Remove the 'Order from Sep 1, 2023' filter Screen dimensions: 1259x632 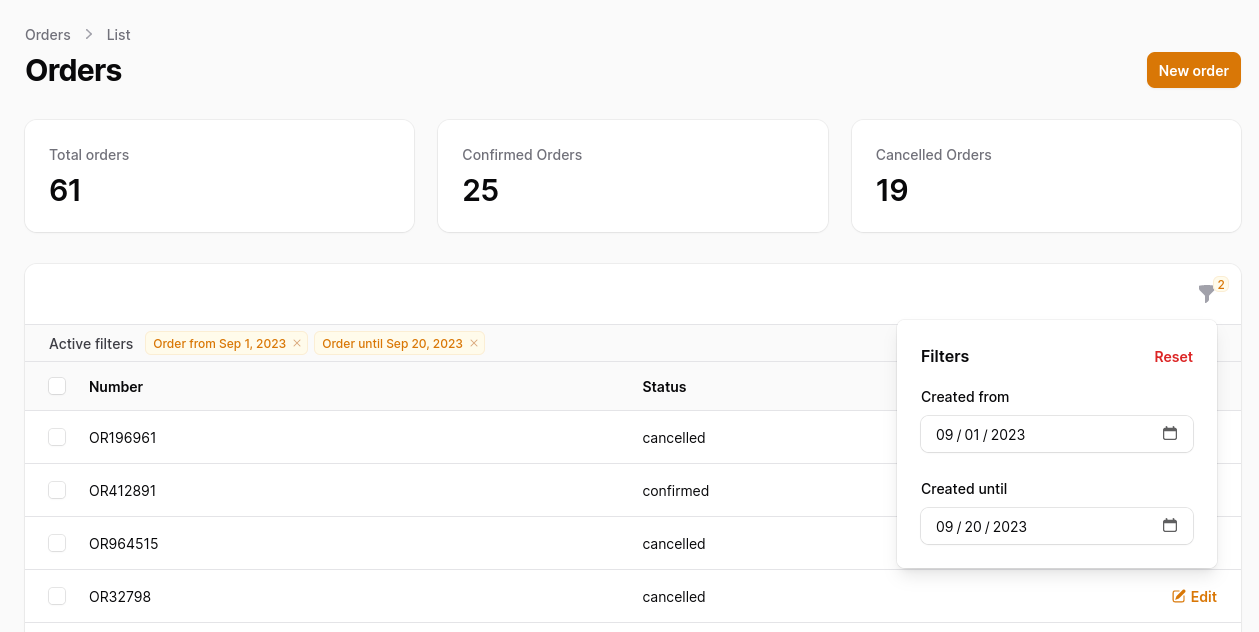pyautogui.click(x=297, y=344)
